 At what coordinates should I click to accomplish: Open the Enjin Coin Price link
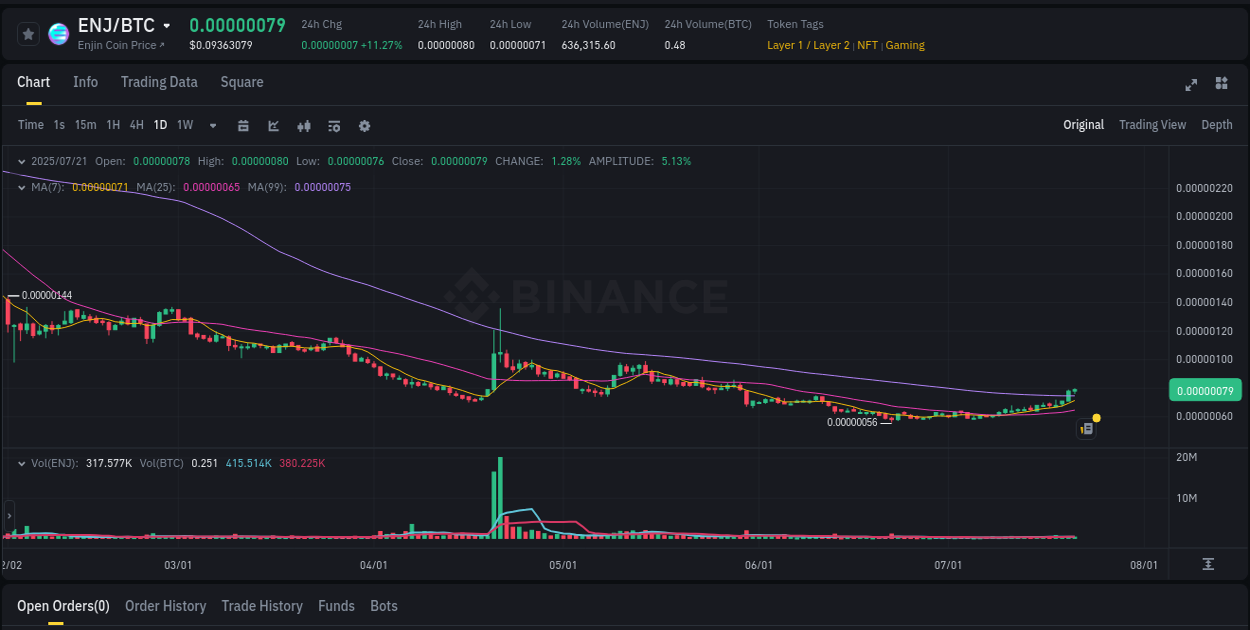click(121, 45)
